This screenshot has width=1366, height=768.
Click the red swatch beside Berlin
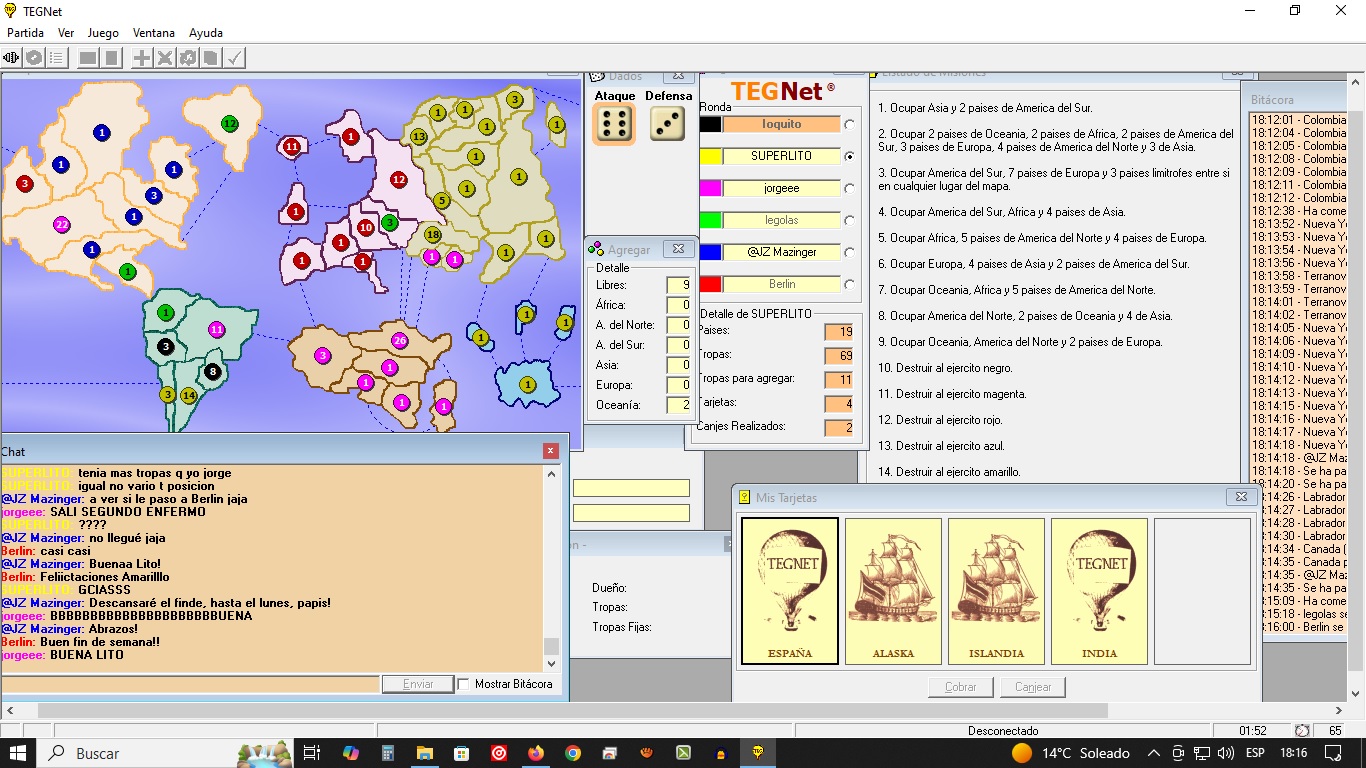[x=710, y=284]
